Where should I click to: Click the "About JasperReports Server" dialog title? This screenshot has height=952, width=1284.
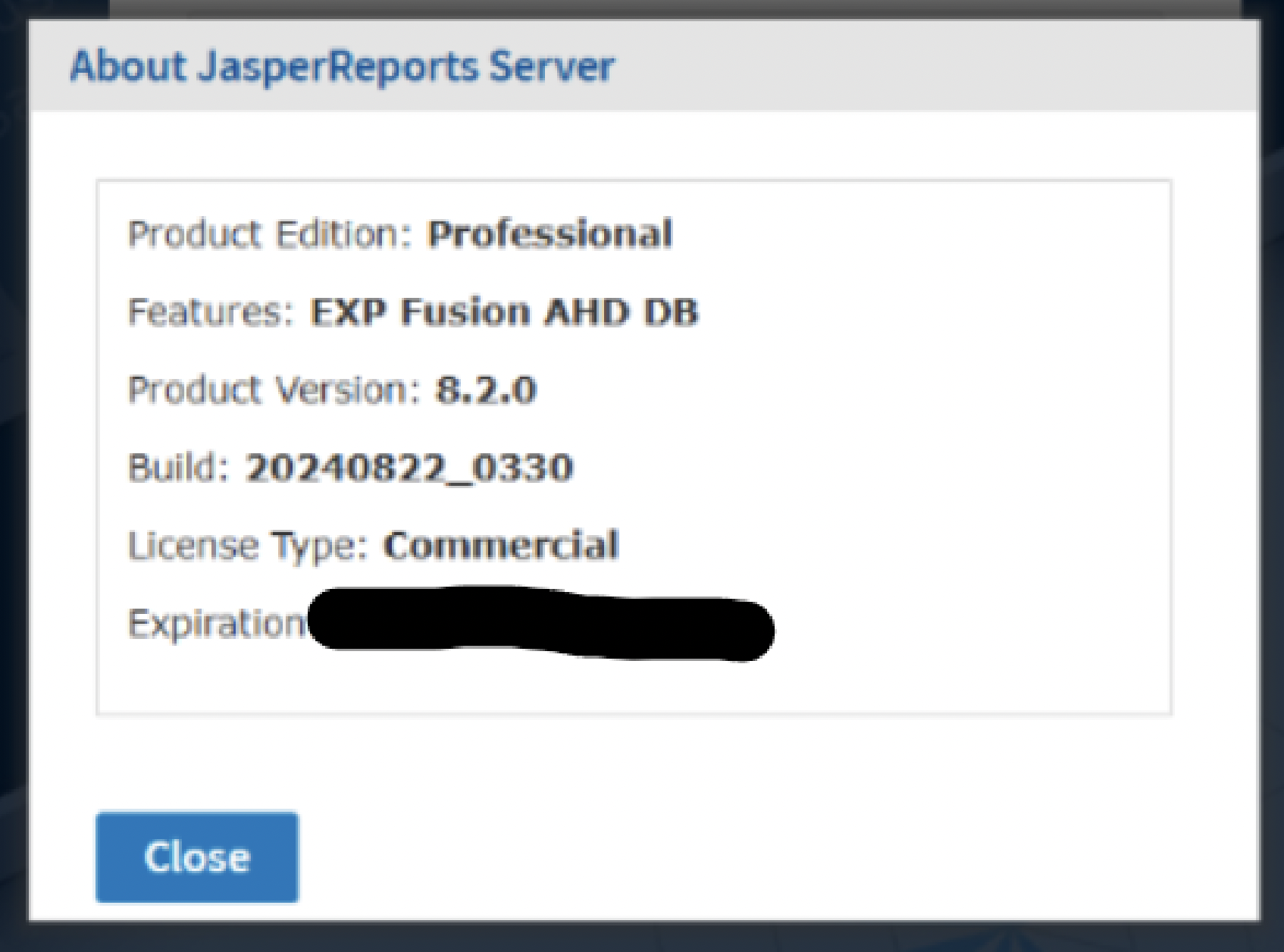coord(342,67)
